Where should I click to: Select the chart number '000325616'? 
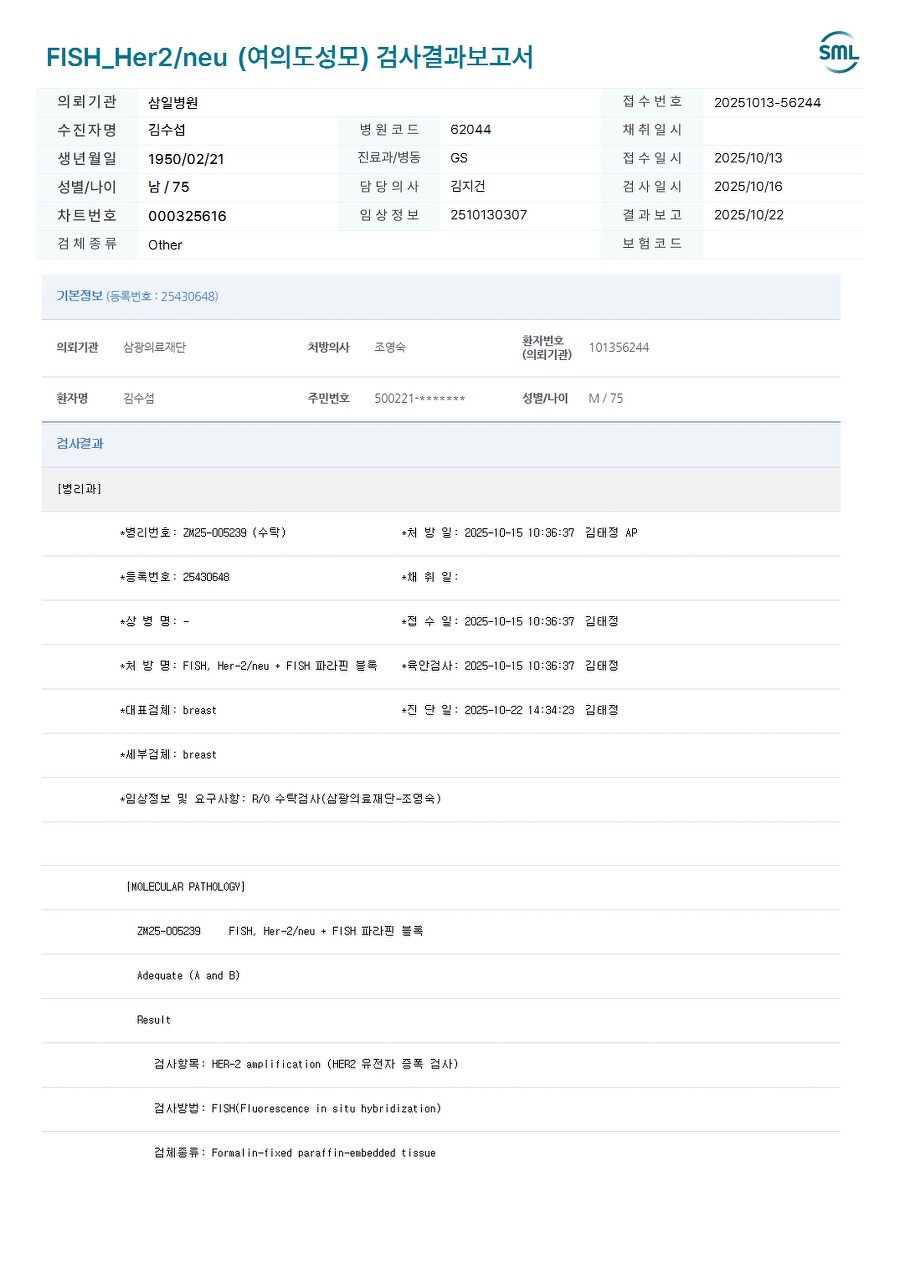187,216
